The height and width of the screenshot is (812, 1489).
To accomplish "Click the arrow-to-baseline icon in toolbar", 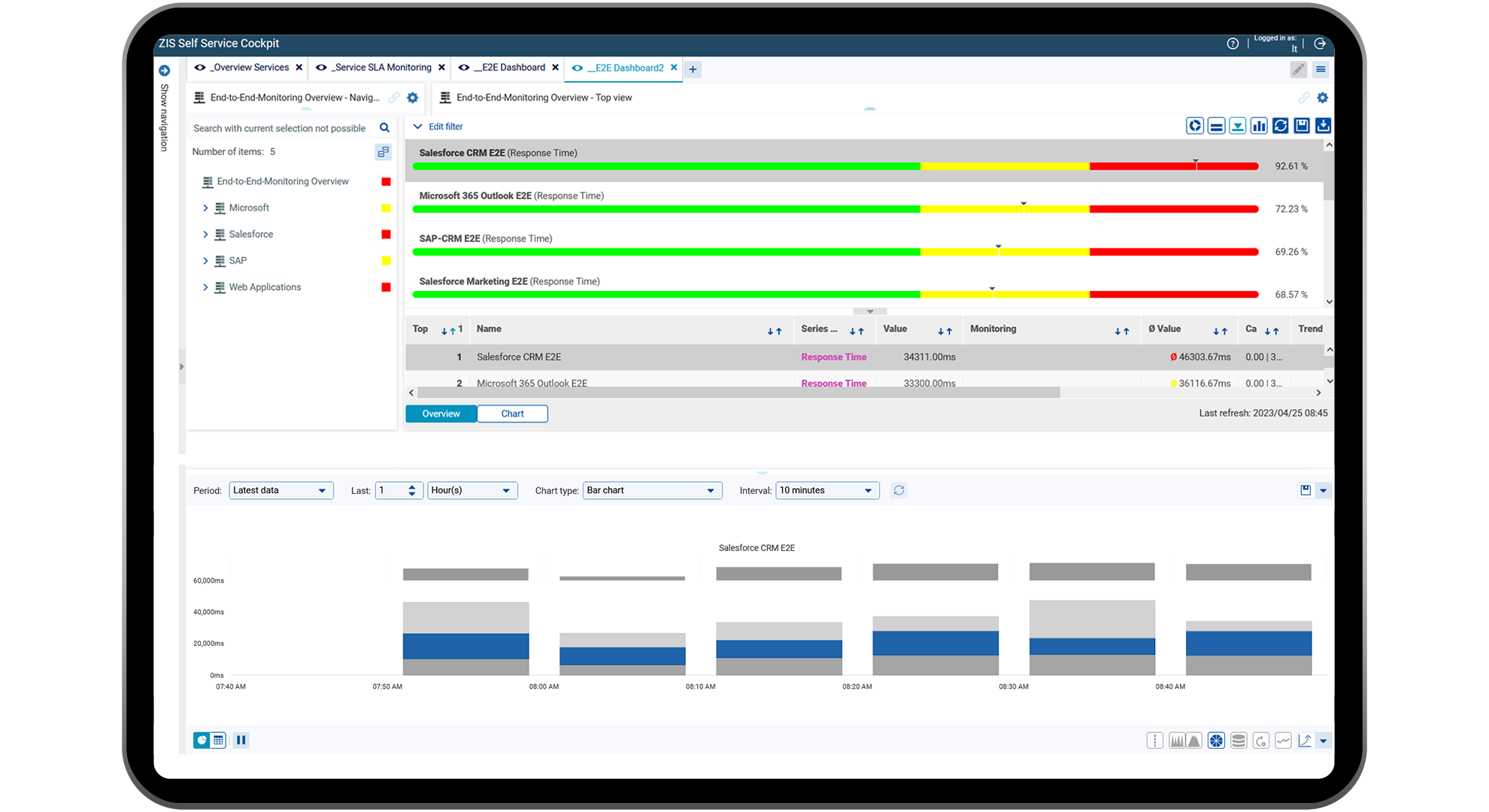I will 1238,126.
